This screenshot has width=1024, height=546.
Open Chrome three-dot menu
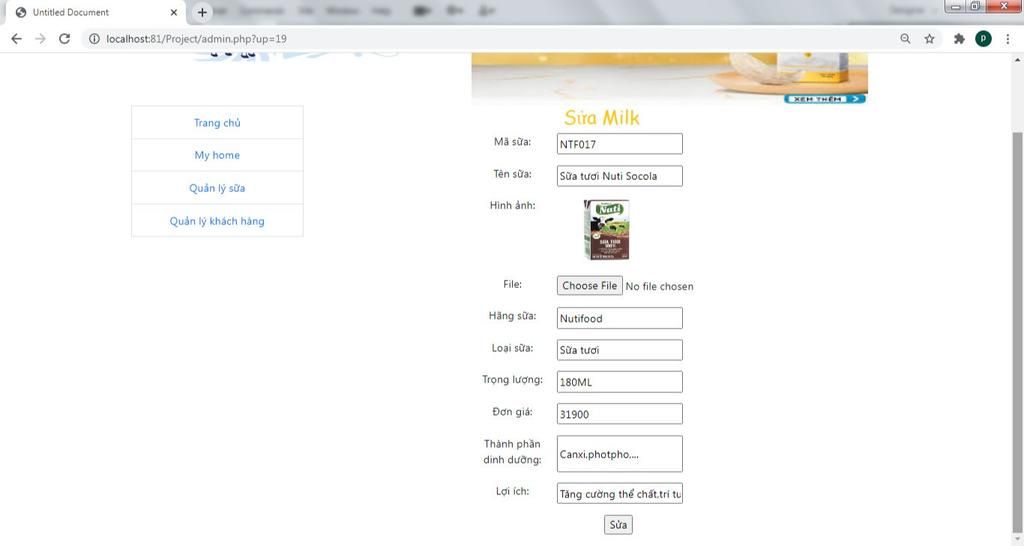tap(1008, 39)
